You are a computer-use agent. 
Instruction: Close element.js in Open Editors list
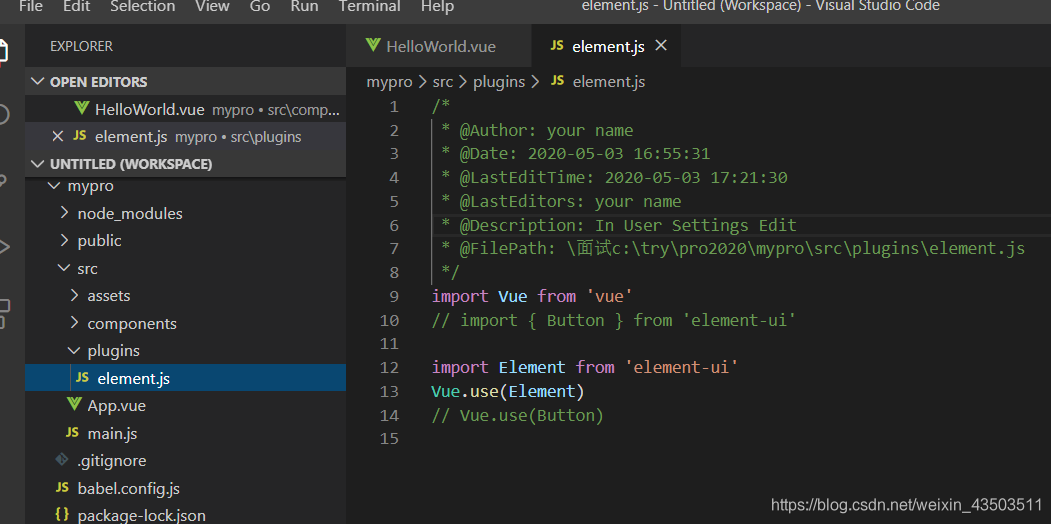[x=58, y=137]
